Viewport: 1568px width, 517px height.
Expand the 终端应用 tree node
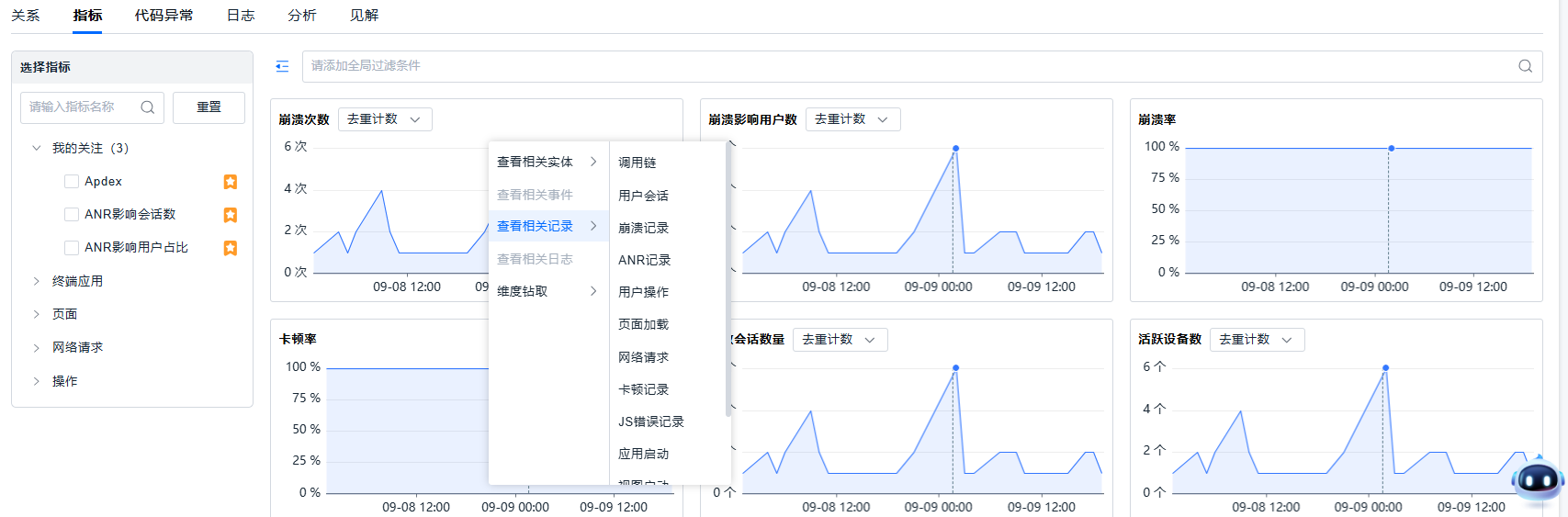point(37,281)
